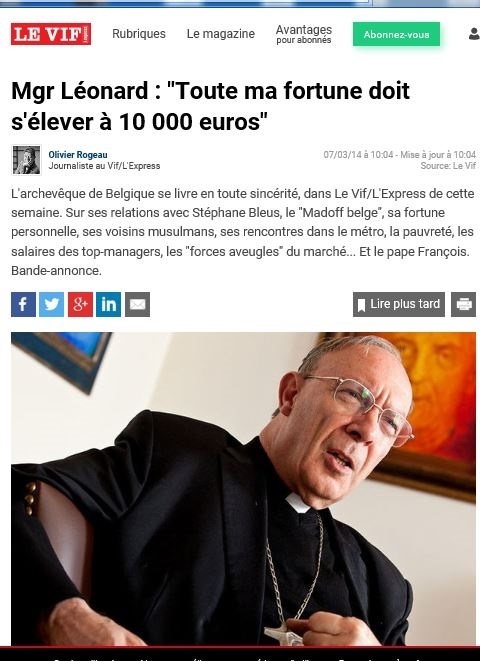Send article by email envelope icon

(137, 304)
